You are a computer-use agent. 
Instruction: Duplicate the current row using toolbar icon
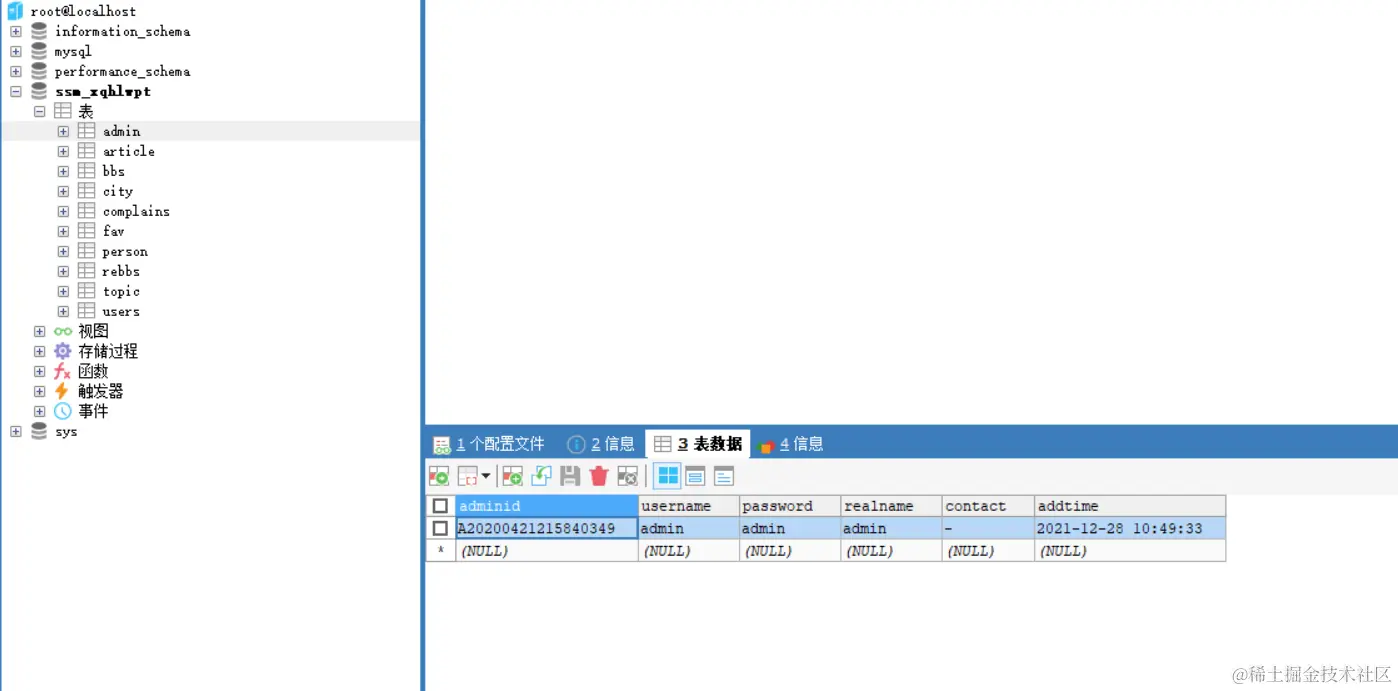point(541,476)
